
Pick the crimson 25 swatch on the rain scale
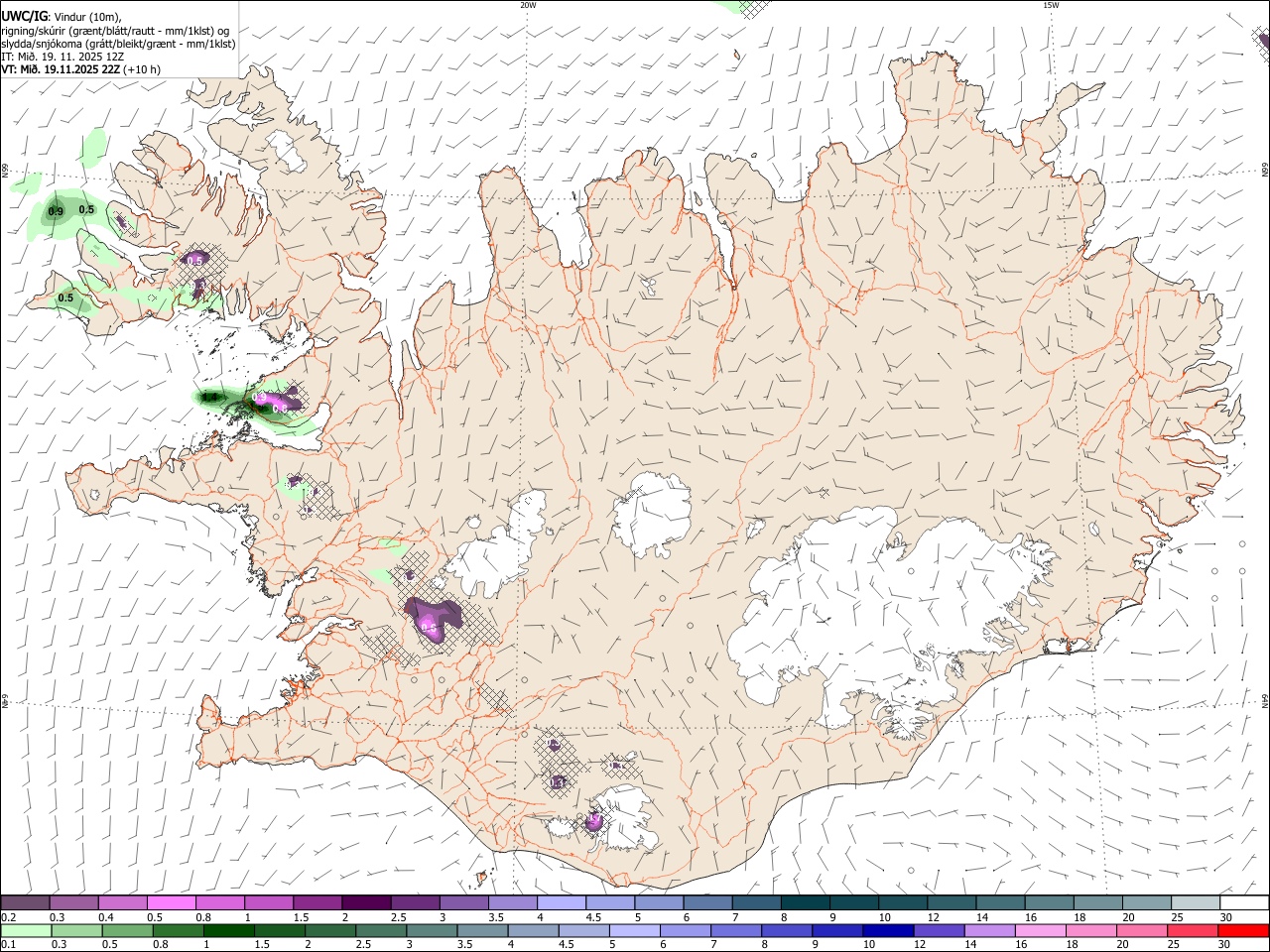click(1192, 930)
